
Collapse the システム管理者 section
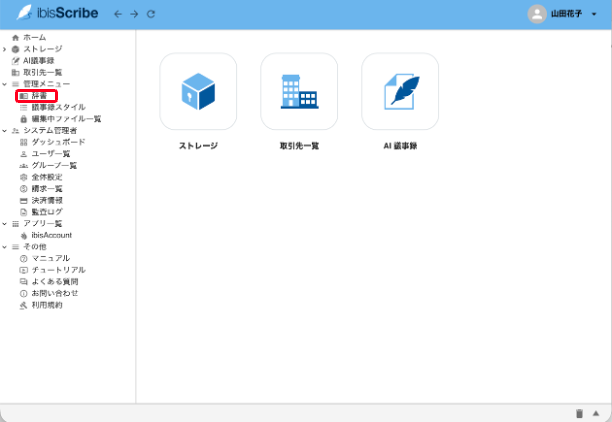click(5, 131)
